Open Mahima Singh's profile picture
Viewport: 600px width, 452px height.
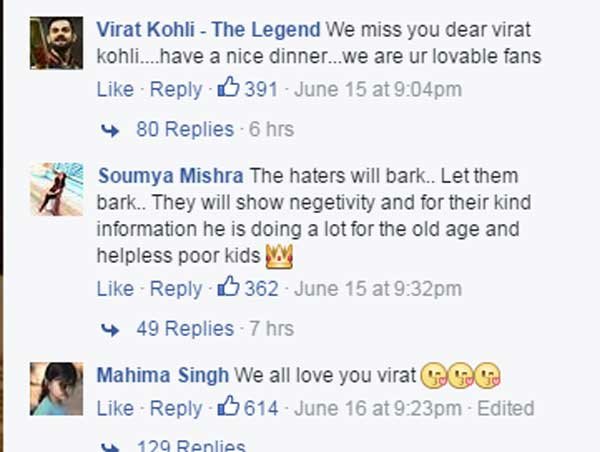[x=57, y=389]
